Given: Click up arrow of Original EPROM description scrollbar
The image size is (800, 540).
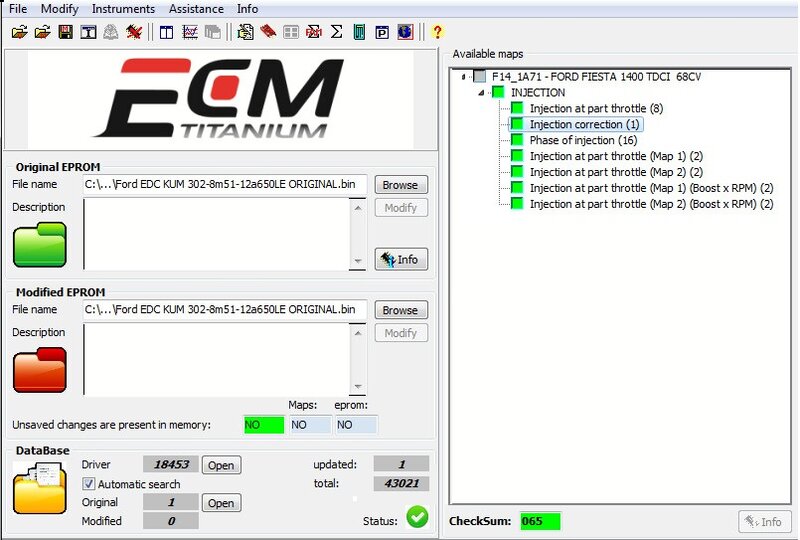Looking at the screenshot, I should [x=358, y=208].
